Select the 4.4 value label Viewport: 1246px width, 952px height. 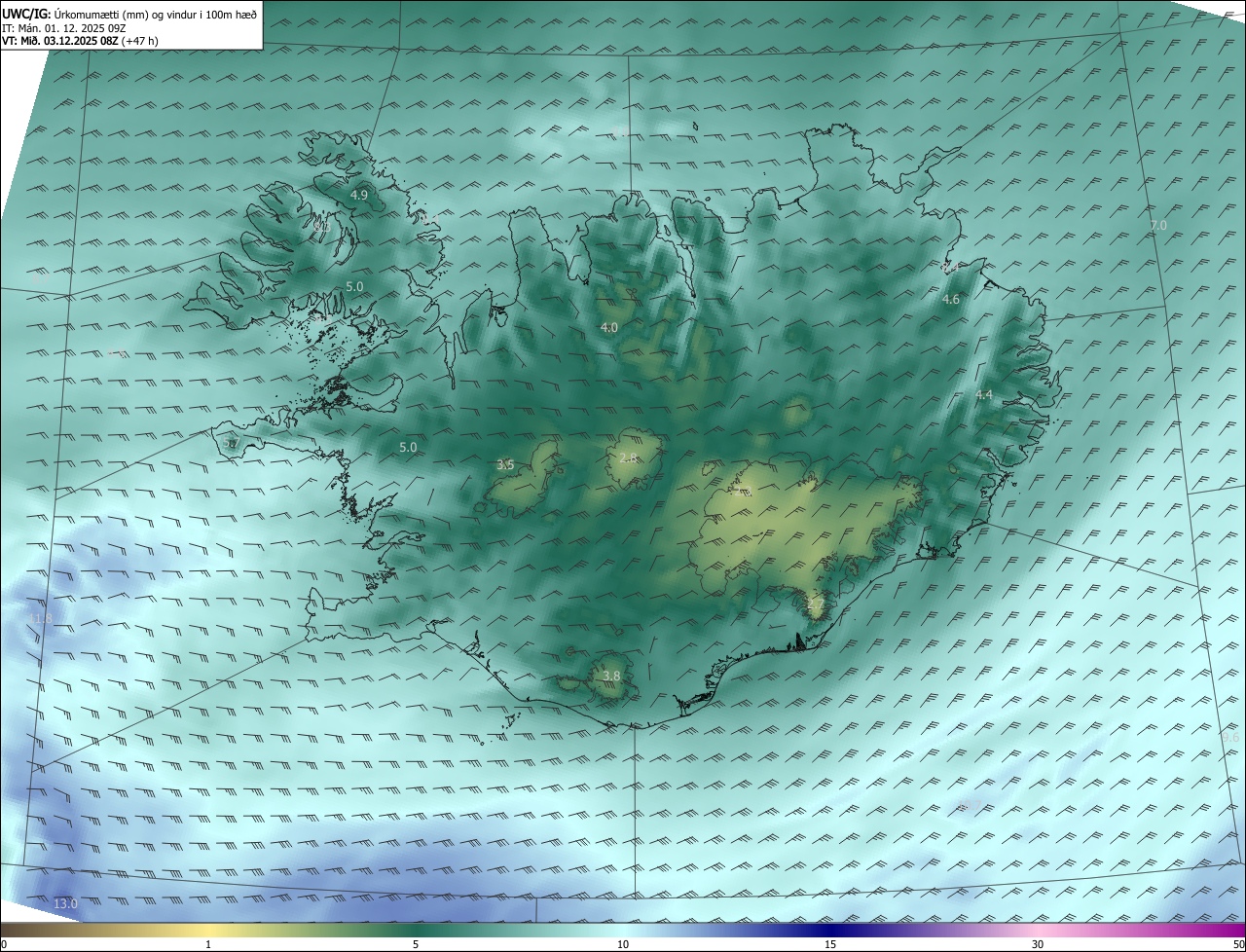coord(983,394)
